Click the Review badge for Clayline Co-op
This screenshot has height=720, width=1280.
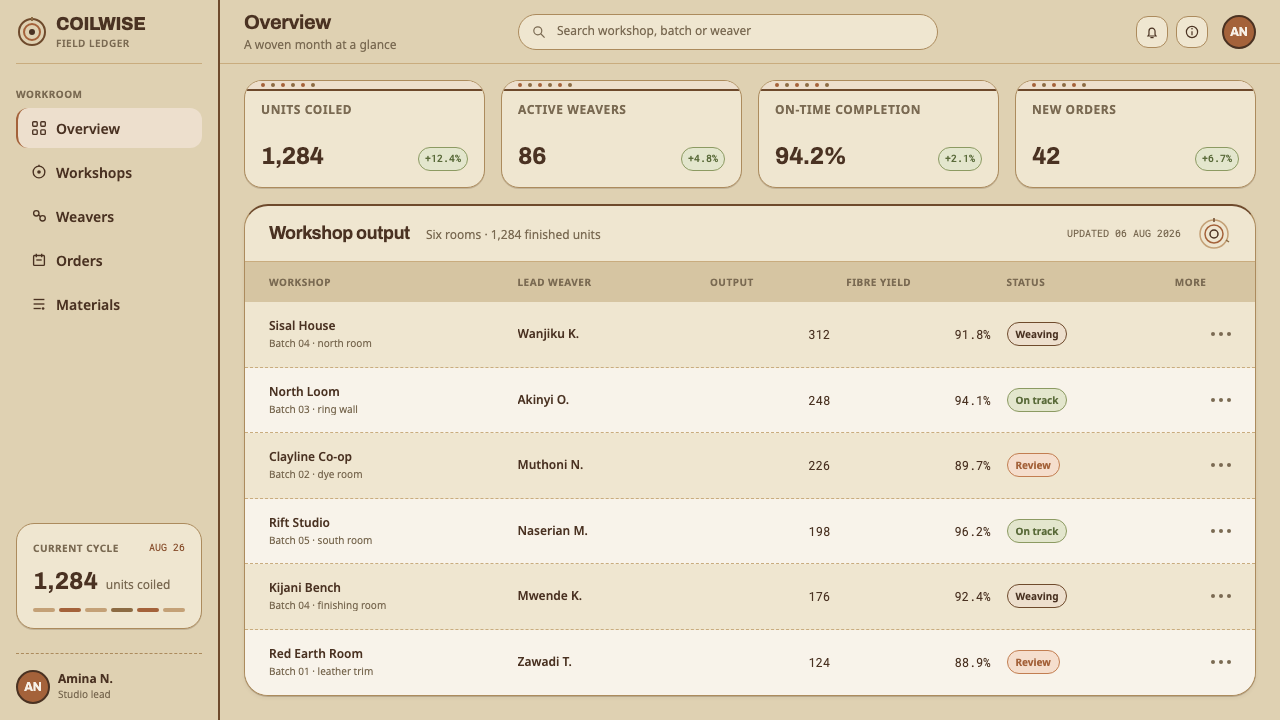click(x=1033, y=465)
